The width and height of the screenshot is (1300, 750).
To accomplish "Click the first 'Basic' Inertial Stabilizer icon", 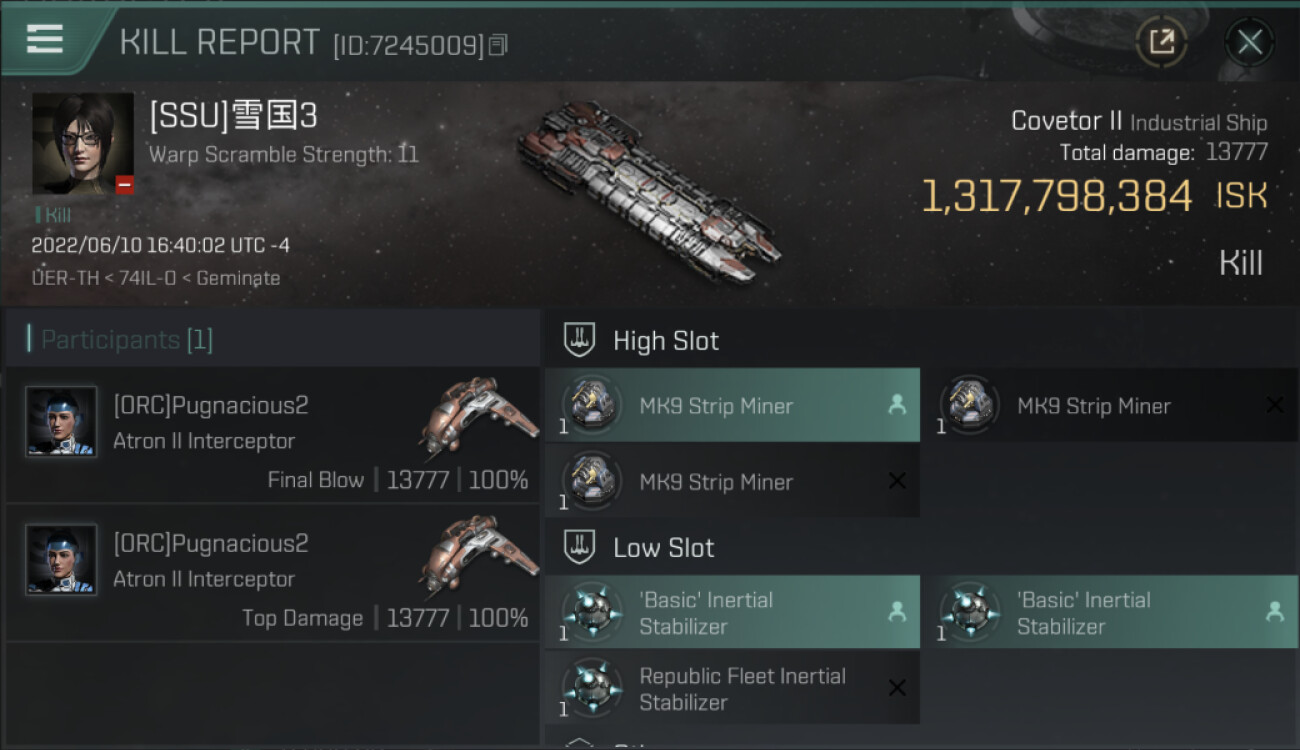I will [591, 612].
